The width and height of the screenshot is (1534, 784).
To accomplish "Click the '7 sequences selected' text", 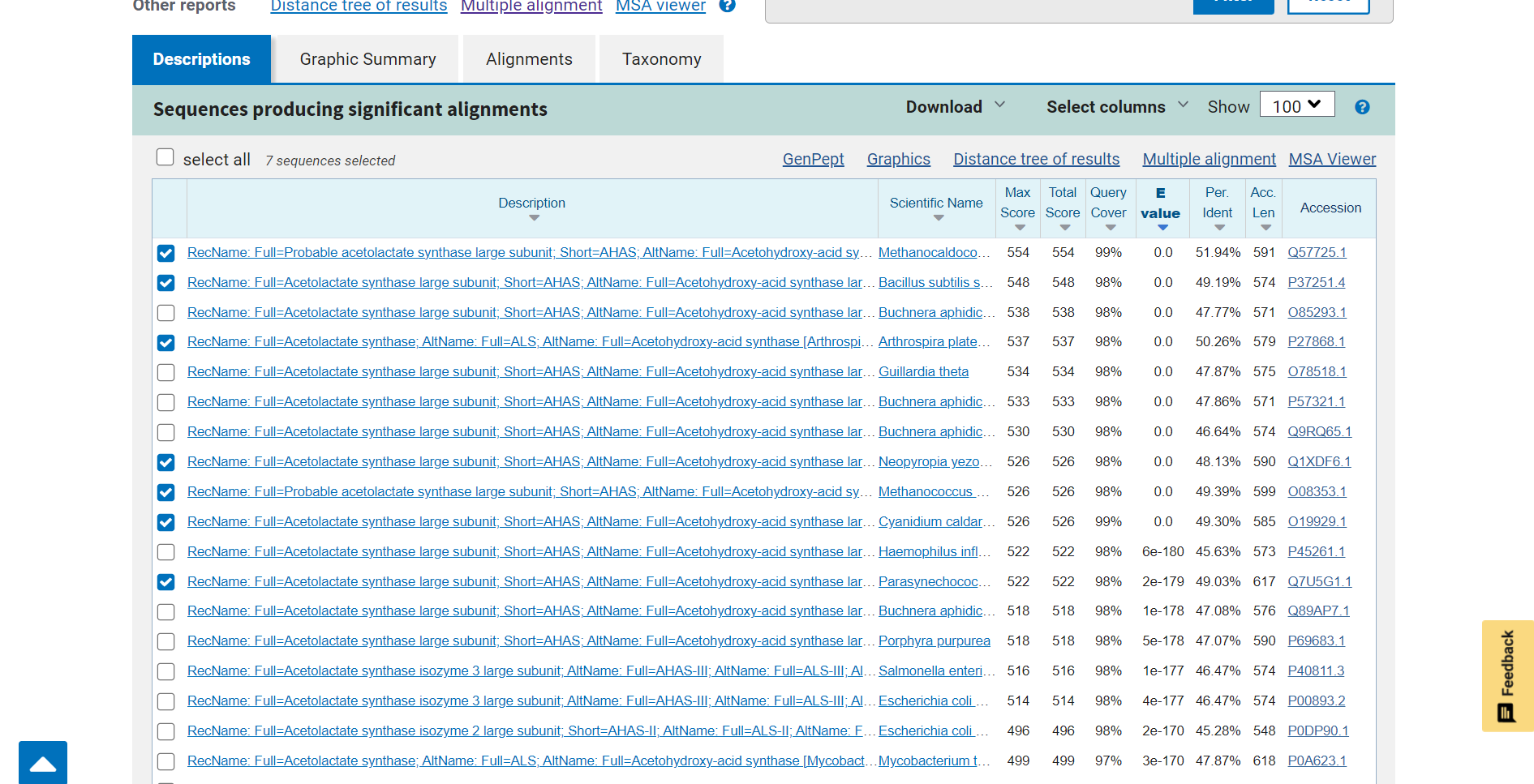I will 330,161.
